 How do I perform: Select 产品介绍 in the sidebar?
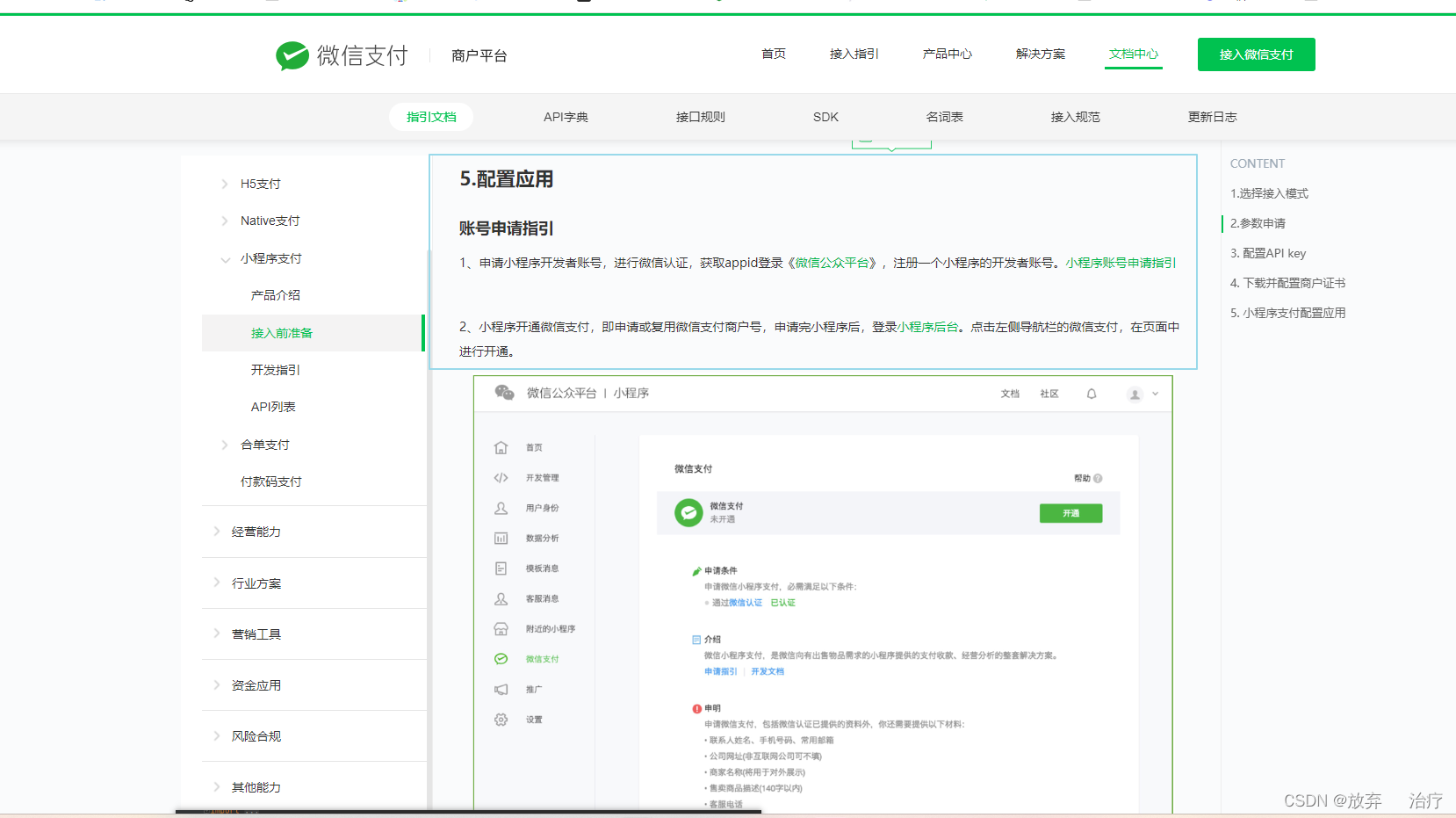276,295
